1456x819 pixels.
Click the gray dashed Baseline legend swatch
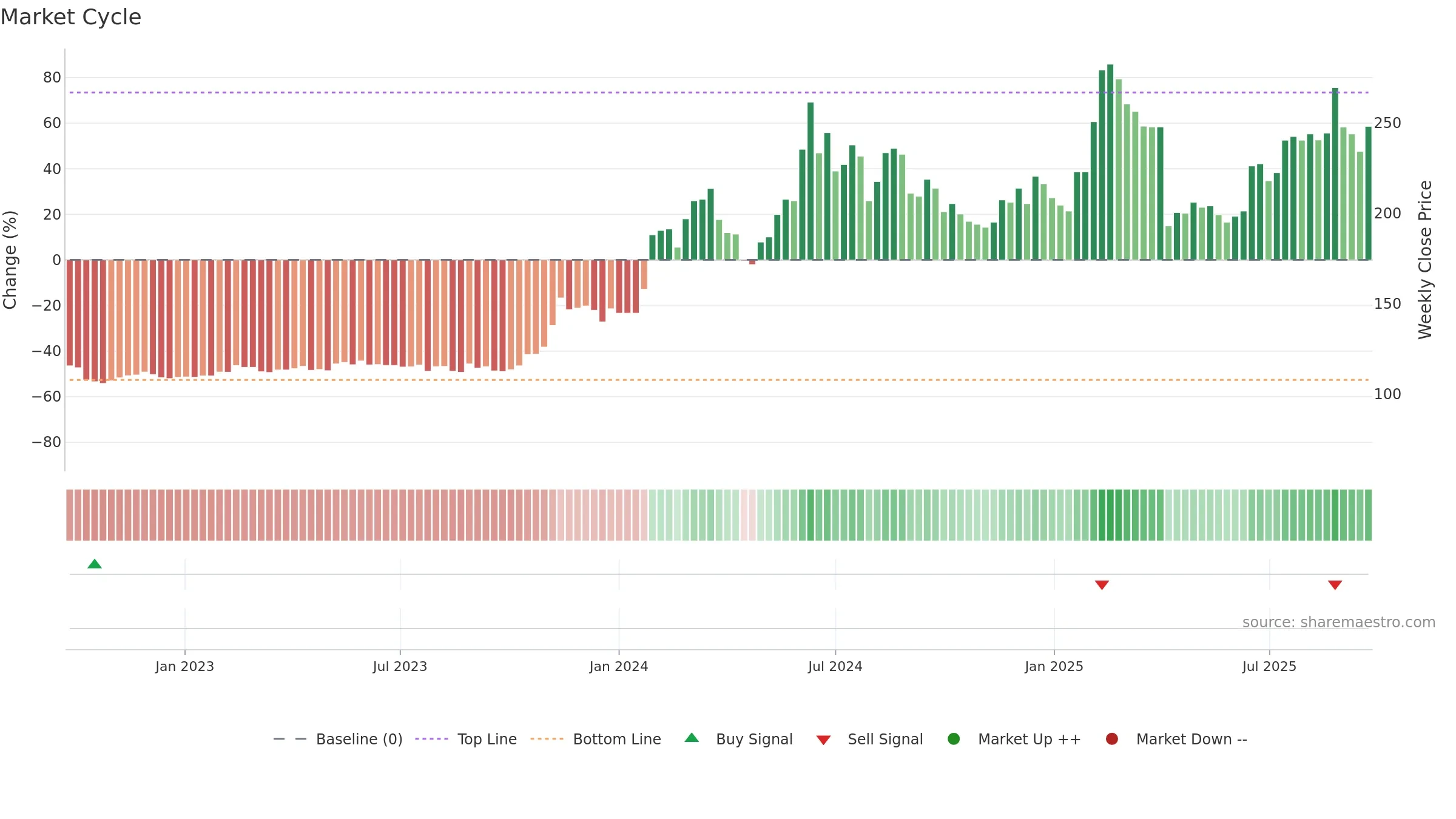(290, 739)
